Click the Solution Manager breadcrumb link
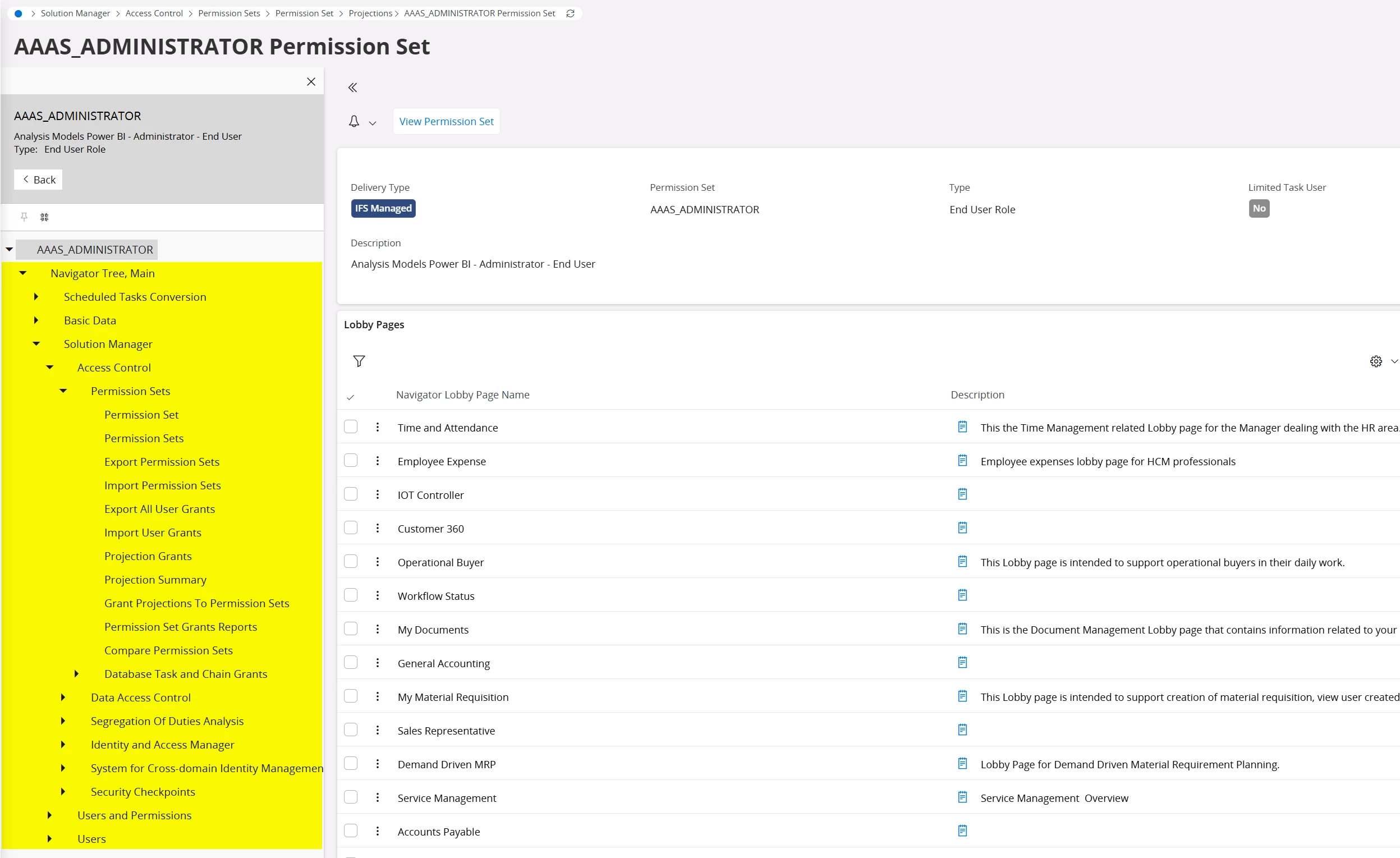The width and height of the screenshot is (1400, 858). coord(76,13)
